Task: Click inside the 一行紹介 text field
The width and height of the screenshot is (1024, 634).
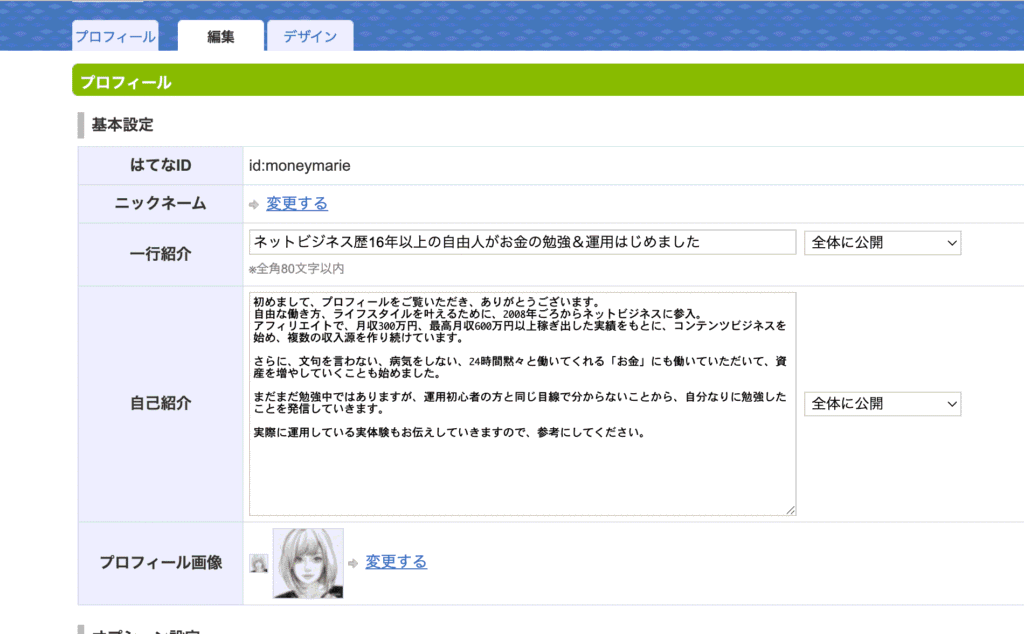Action: (520, 242)
